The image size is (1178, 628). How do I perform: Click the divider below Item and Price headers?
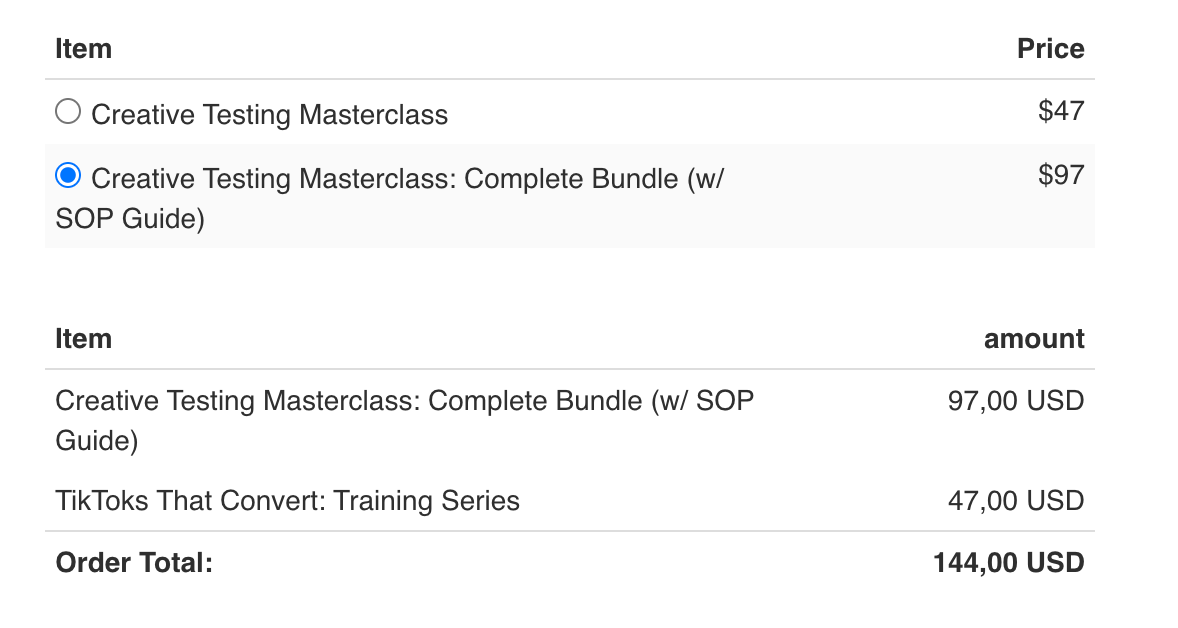click(x=570, y=79)
